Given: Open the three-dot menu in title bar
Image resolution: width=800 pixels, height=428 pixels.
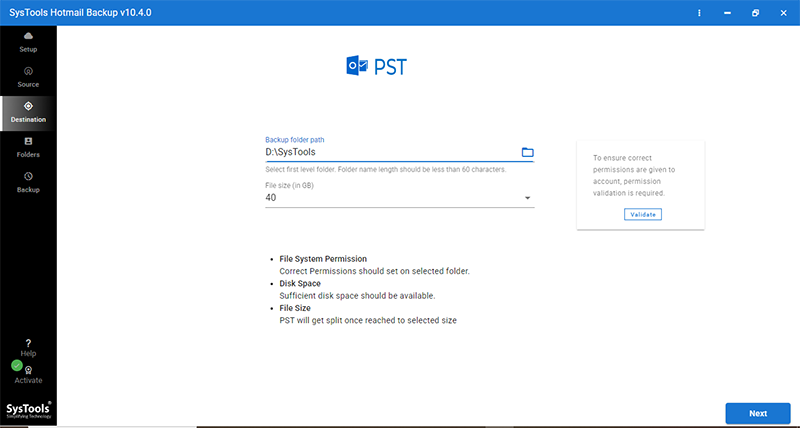Looking at the screenshot, I should (x=699, y=13).
